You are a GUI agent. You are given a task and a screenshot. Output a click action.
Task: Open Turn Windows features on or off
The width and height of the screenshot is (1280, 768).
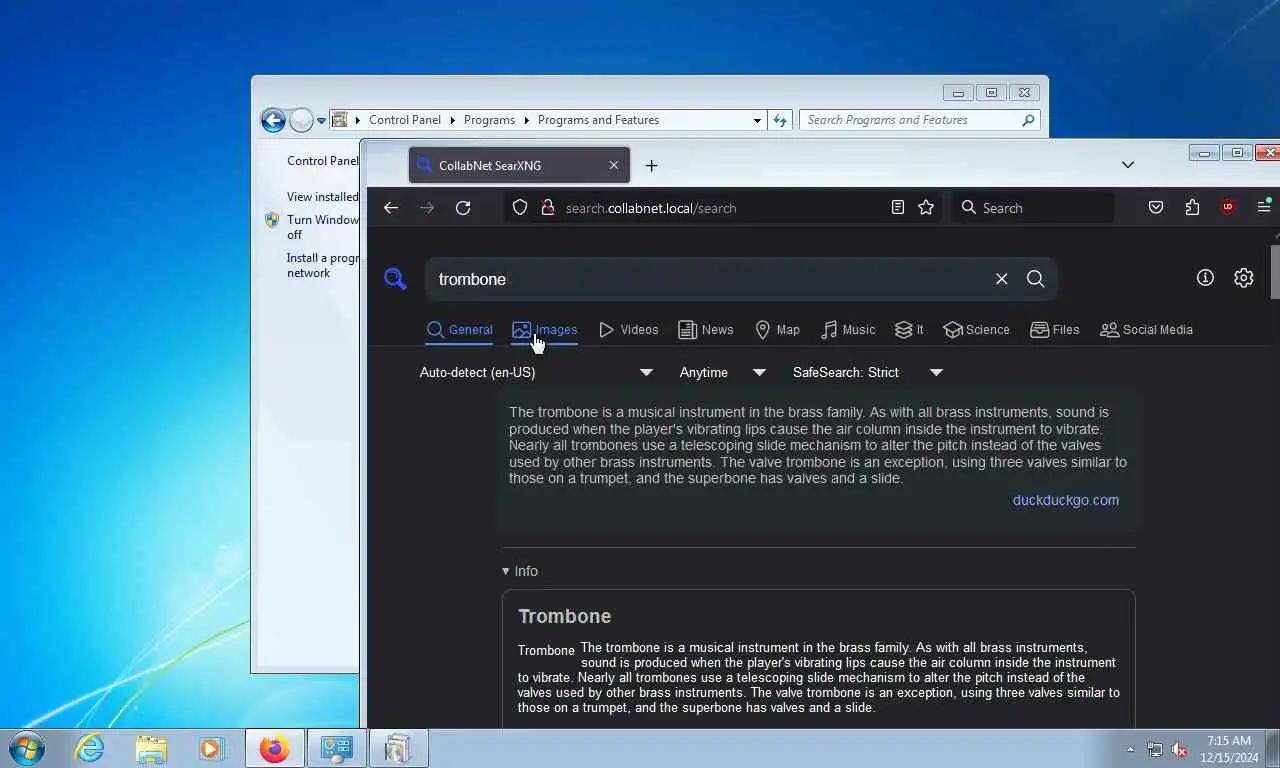pos(322,227)
